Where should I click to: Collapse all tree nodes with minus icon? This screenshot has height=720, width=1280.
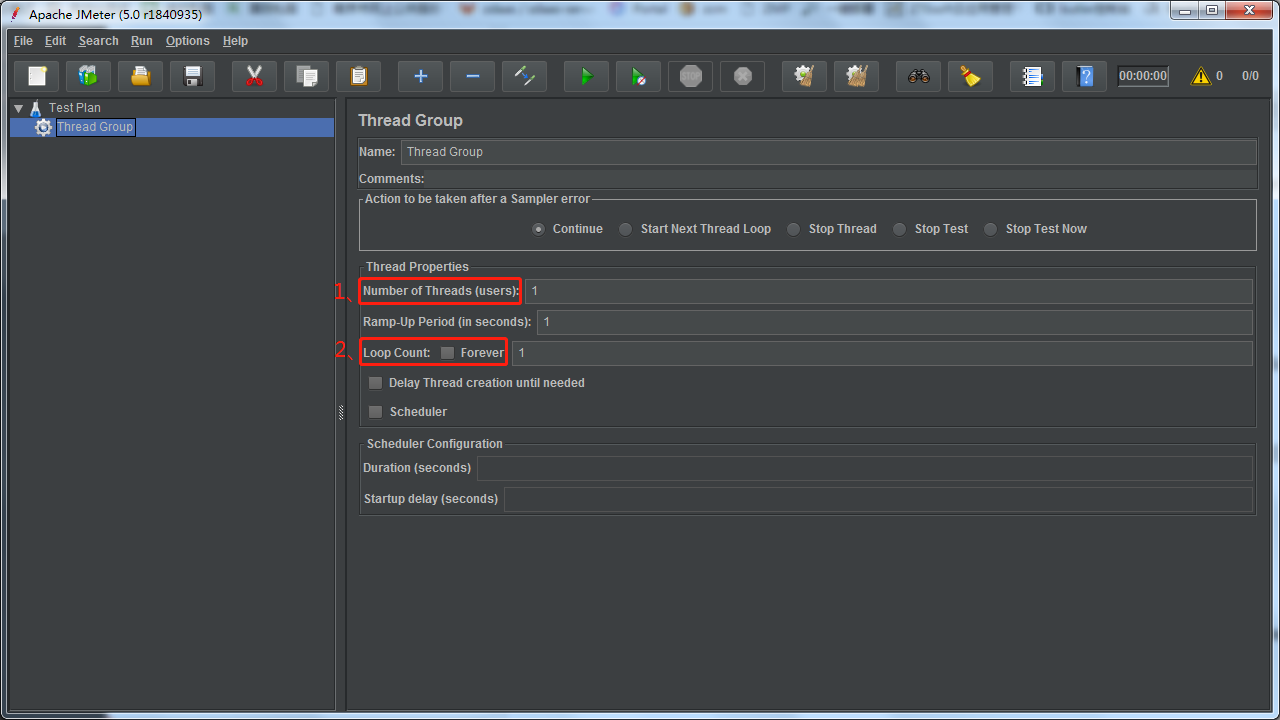(472, 76)
